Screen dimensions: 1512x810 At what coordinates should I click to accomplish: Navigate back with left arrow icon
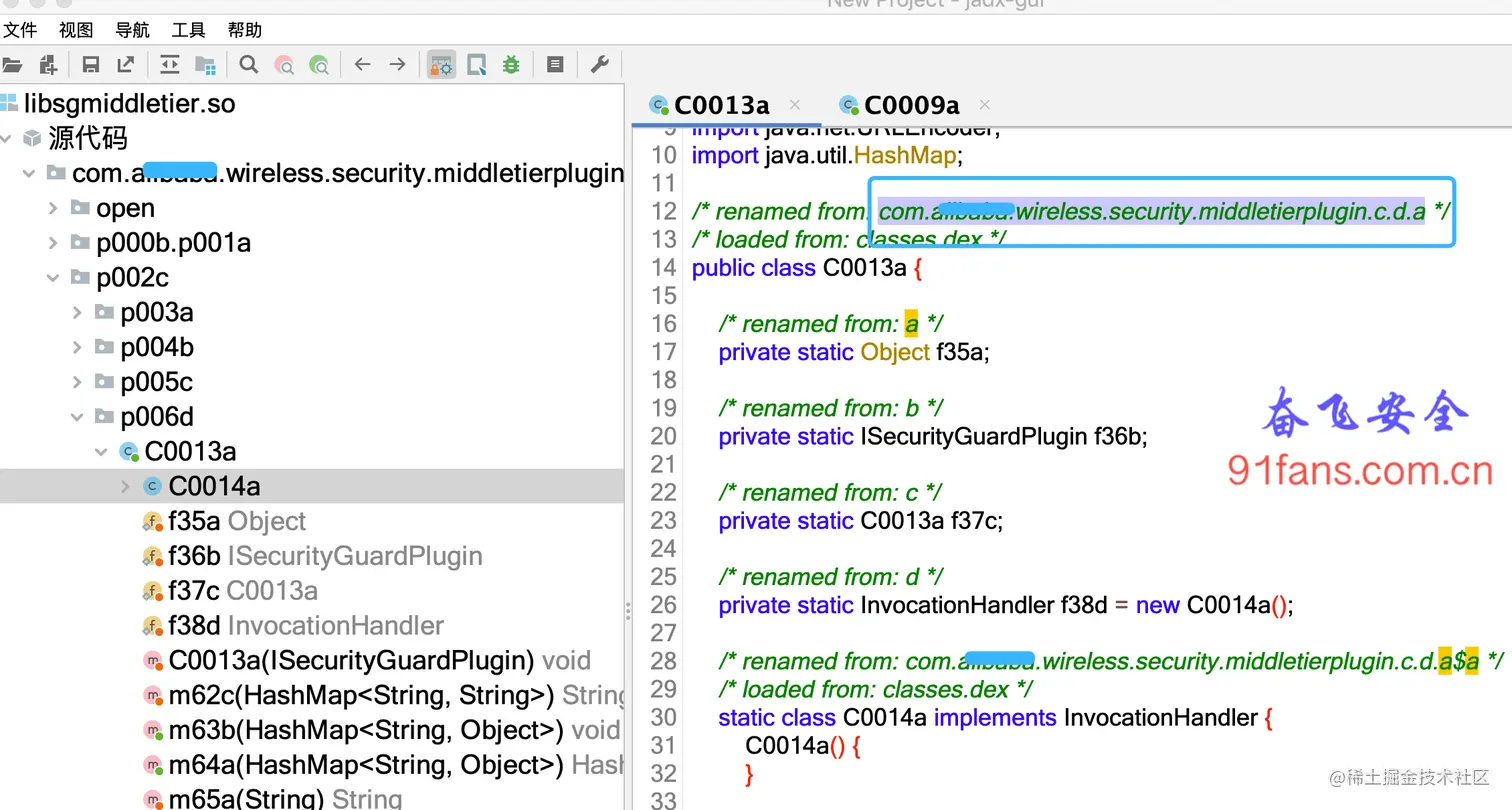tap(362, 65)
